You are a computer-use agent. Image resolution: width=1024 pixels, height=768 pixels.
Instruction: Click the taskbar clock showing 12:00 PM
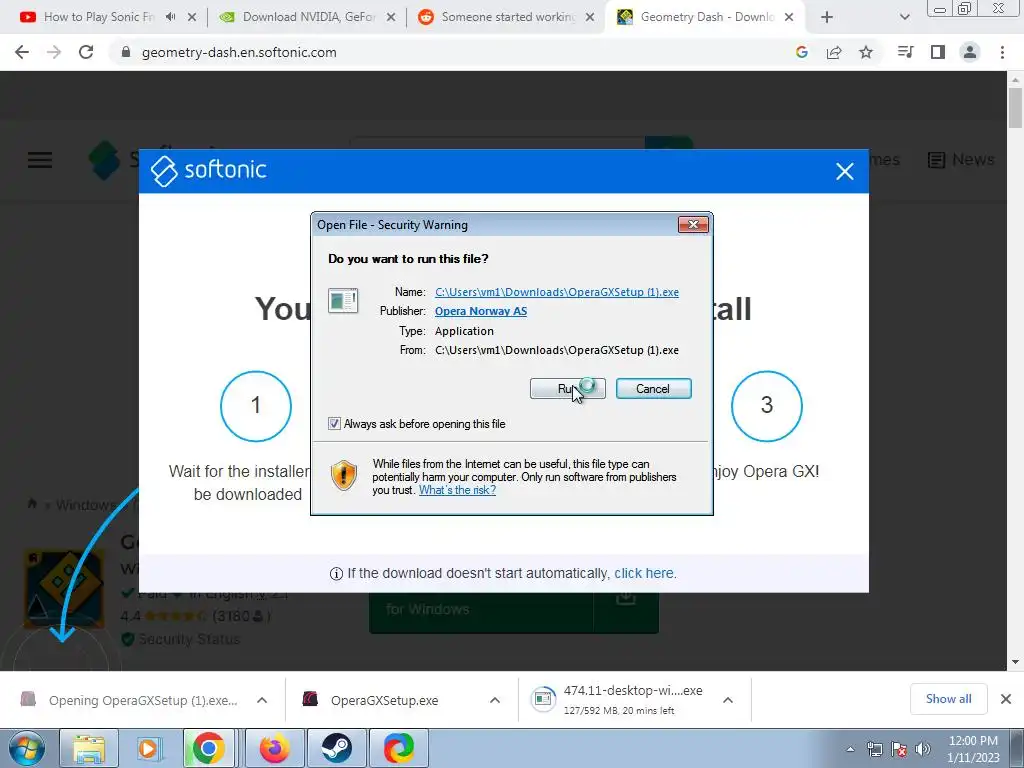point(973,748)
